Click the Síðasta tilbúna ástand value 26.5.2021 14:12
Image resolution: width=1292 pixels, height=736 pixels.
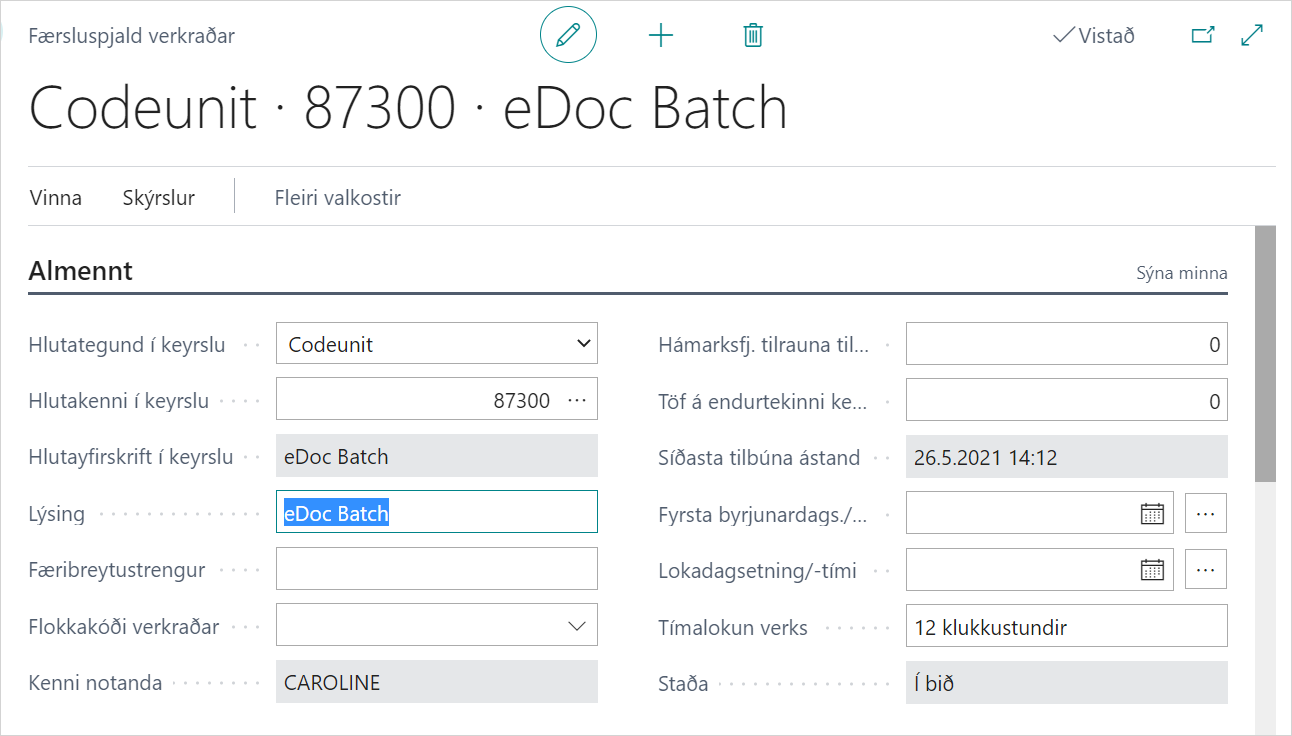1067,457
